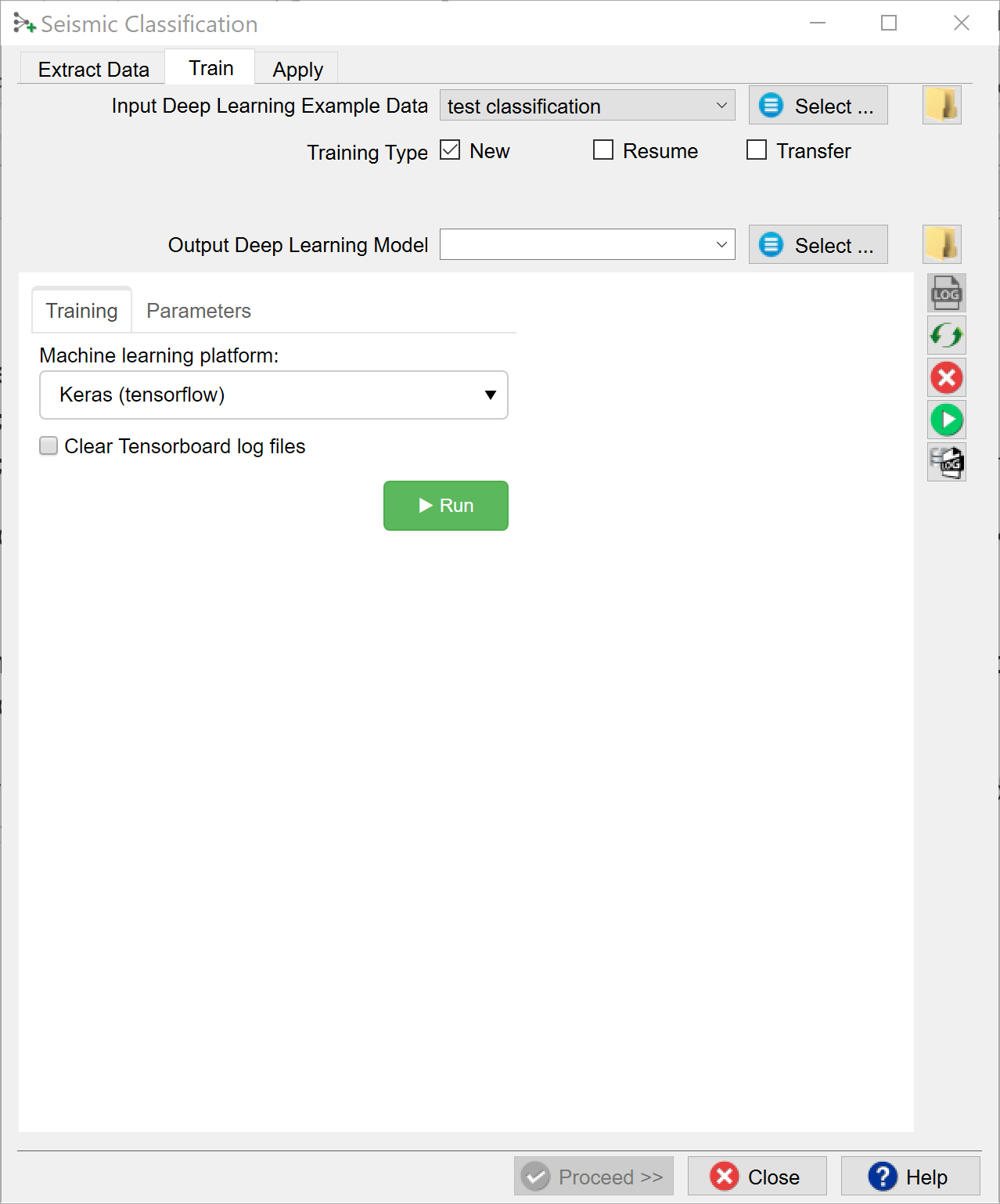Viewport: 1000px width, 1204px height.
Task: Click the red X stop icon in sidebar
Action: 946,378
